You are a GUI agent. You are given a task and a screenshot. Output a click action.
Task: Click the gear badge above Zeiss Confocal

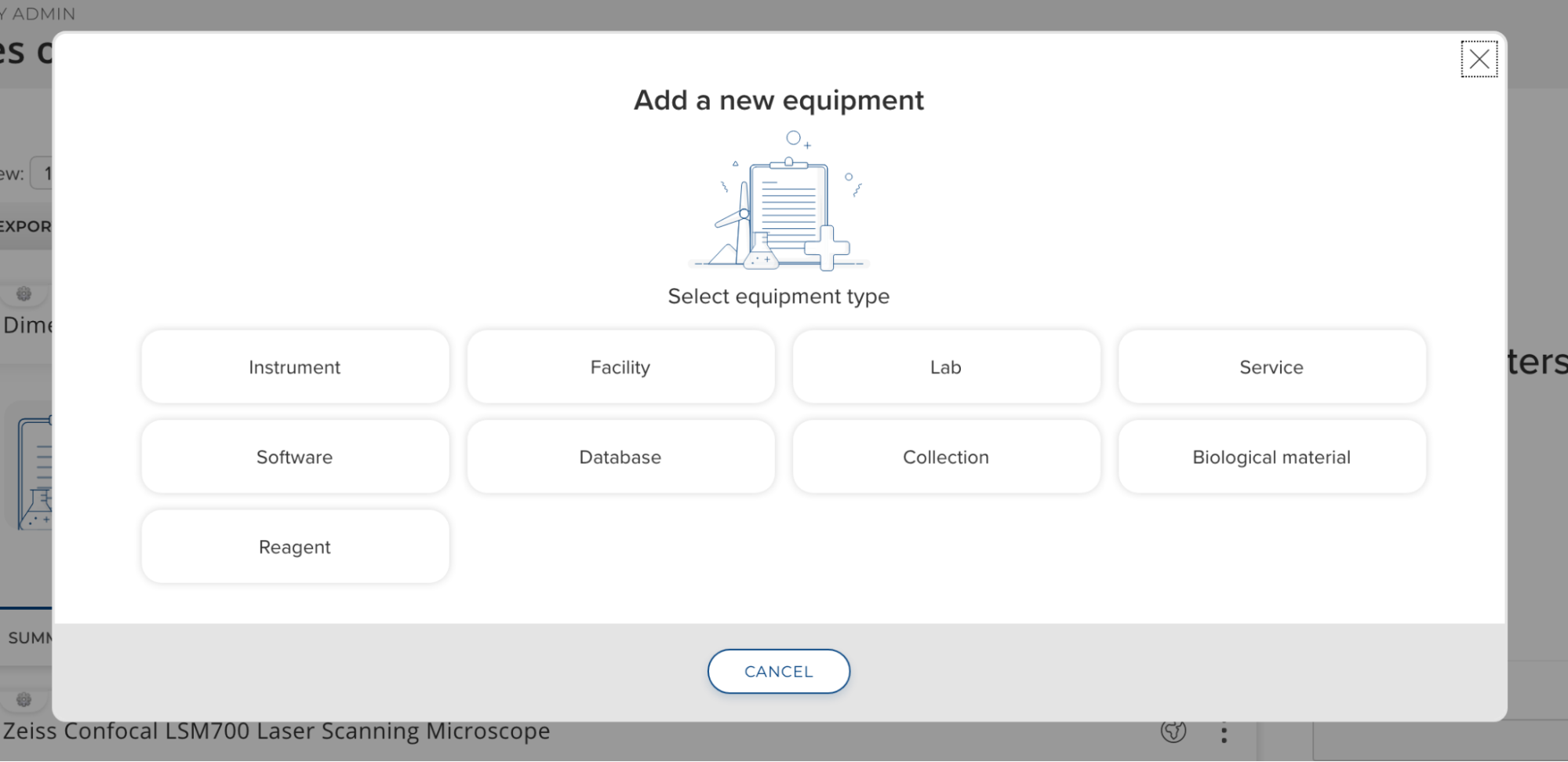tap(24, 699)
